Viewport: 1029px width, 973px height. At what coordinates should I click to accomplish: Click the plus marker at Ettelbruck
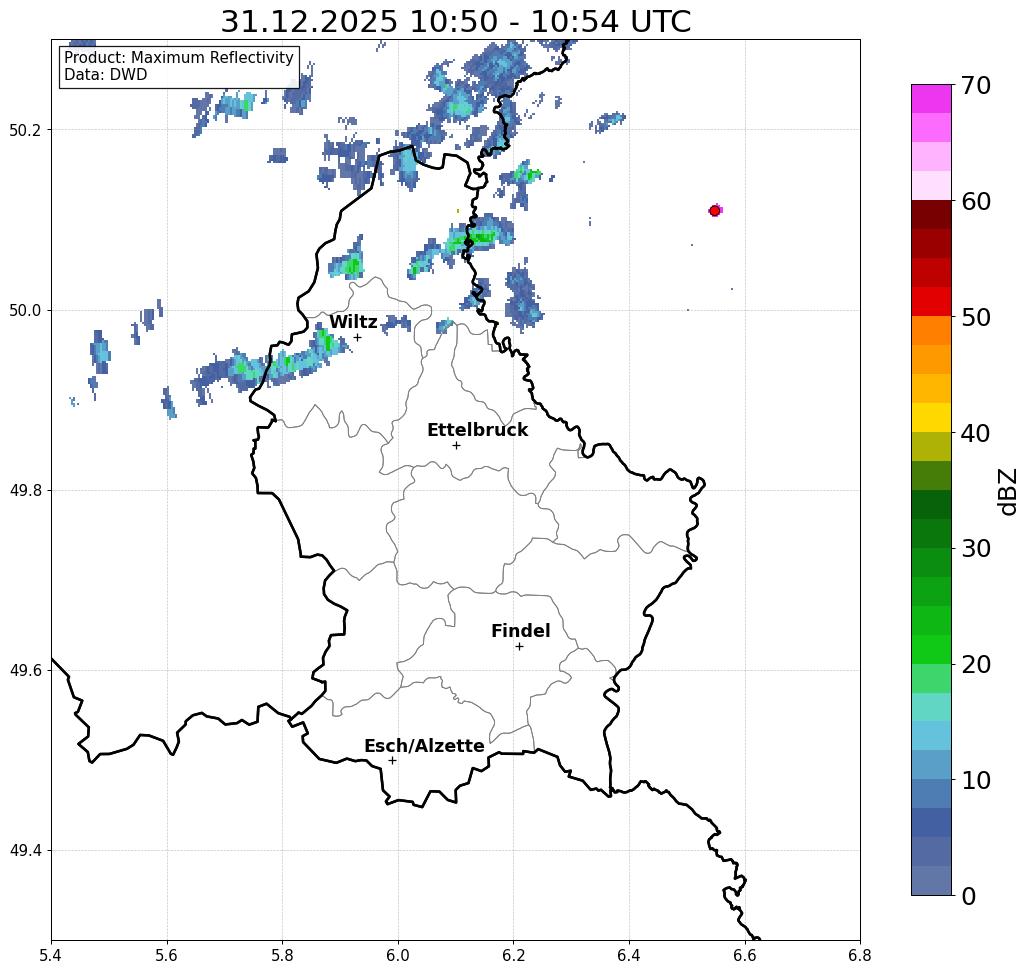pyautogui.click(x=457, y=445)
